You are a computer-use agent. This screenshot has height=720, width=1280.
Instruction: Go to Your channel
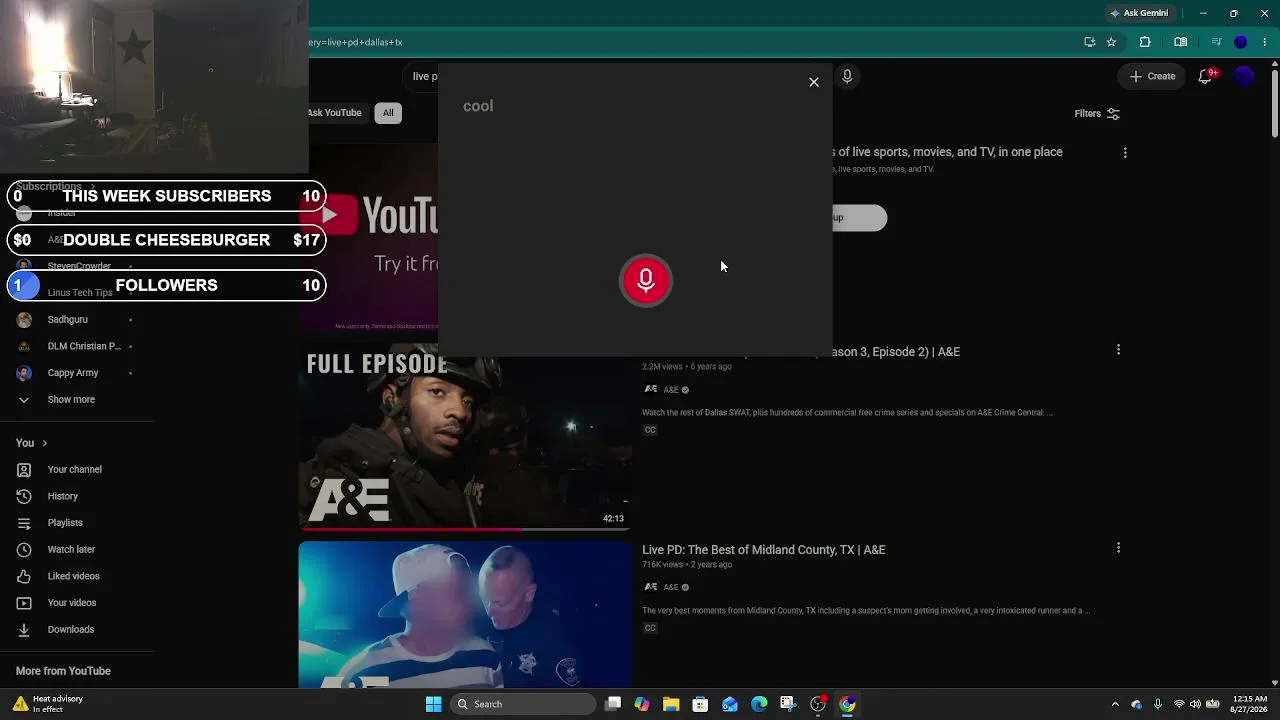(x=77, y=470)
